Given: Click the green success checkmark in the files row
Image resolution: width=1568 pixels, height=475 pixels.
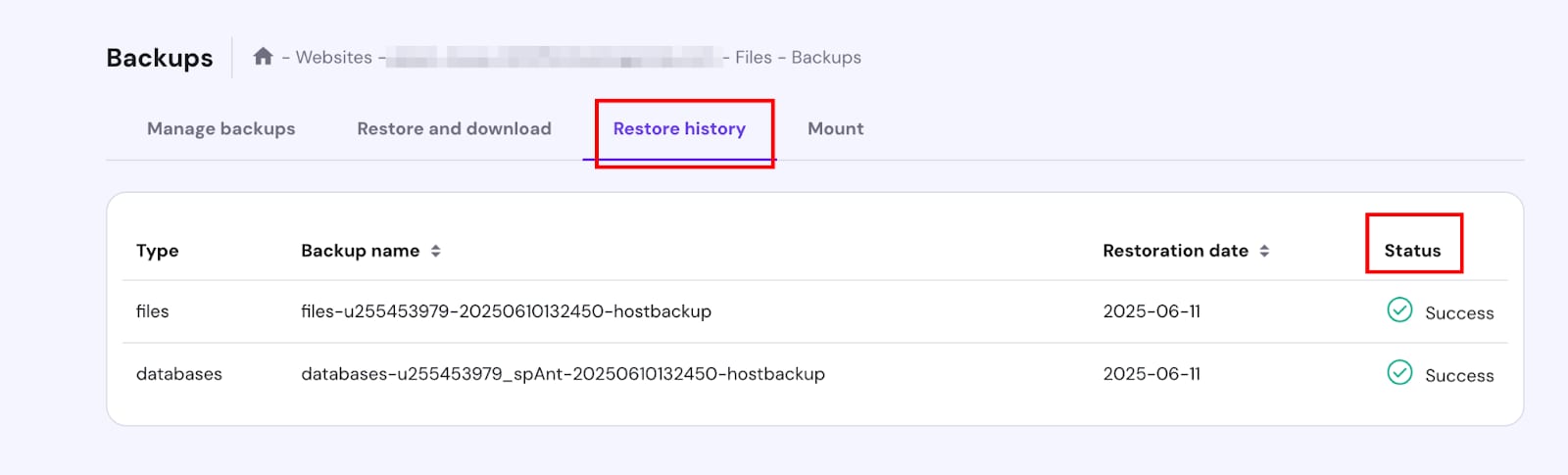Looking at the screenshot, I should pyautogui.click(x=1399, y=310).
